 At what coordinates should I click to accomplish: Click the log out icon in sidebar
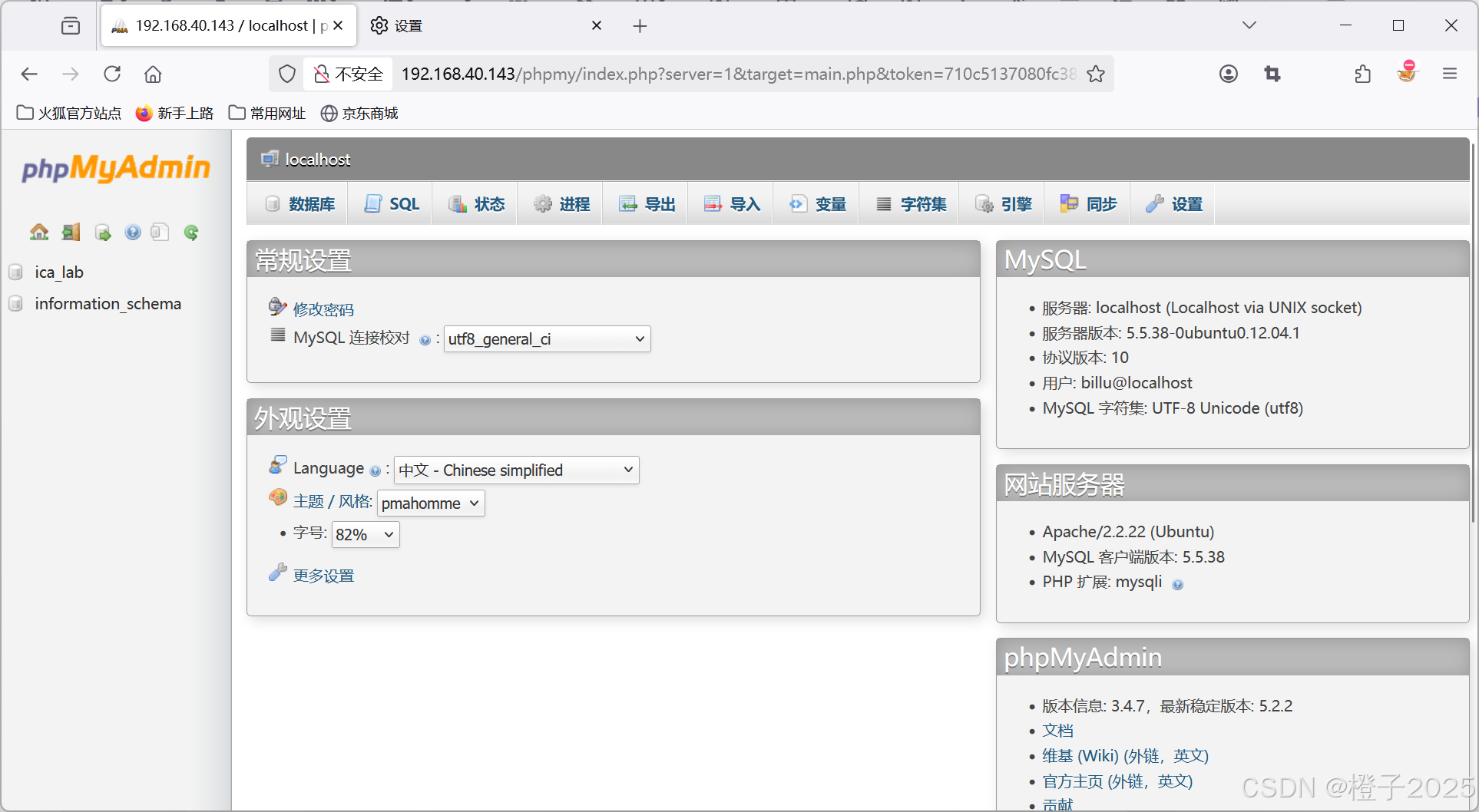[71, 232]
